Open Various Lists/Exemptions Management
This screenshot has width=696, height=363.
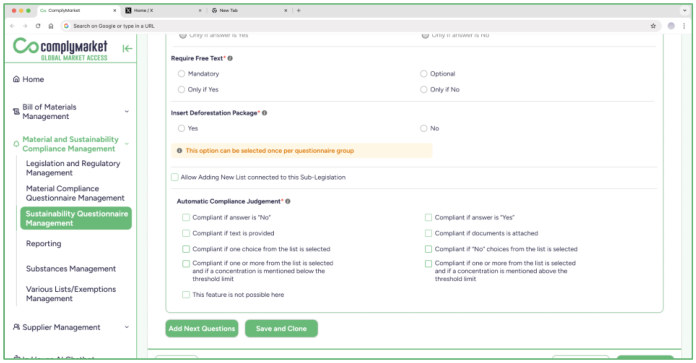(x=71, y=294)
